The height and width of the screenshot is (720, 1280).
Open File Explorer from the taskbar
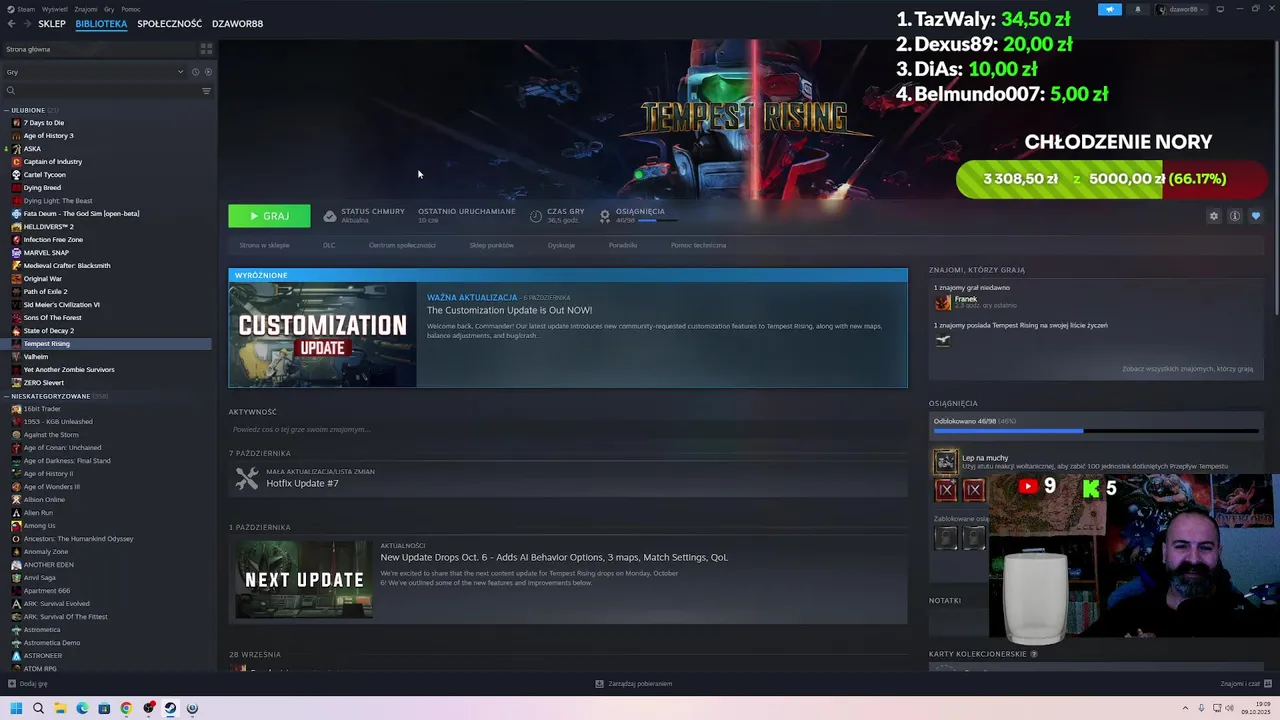point(60,708)
